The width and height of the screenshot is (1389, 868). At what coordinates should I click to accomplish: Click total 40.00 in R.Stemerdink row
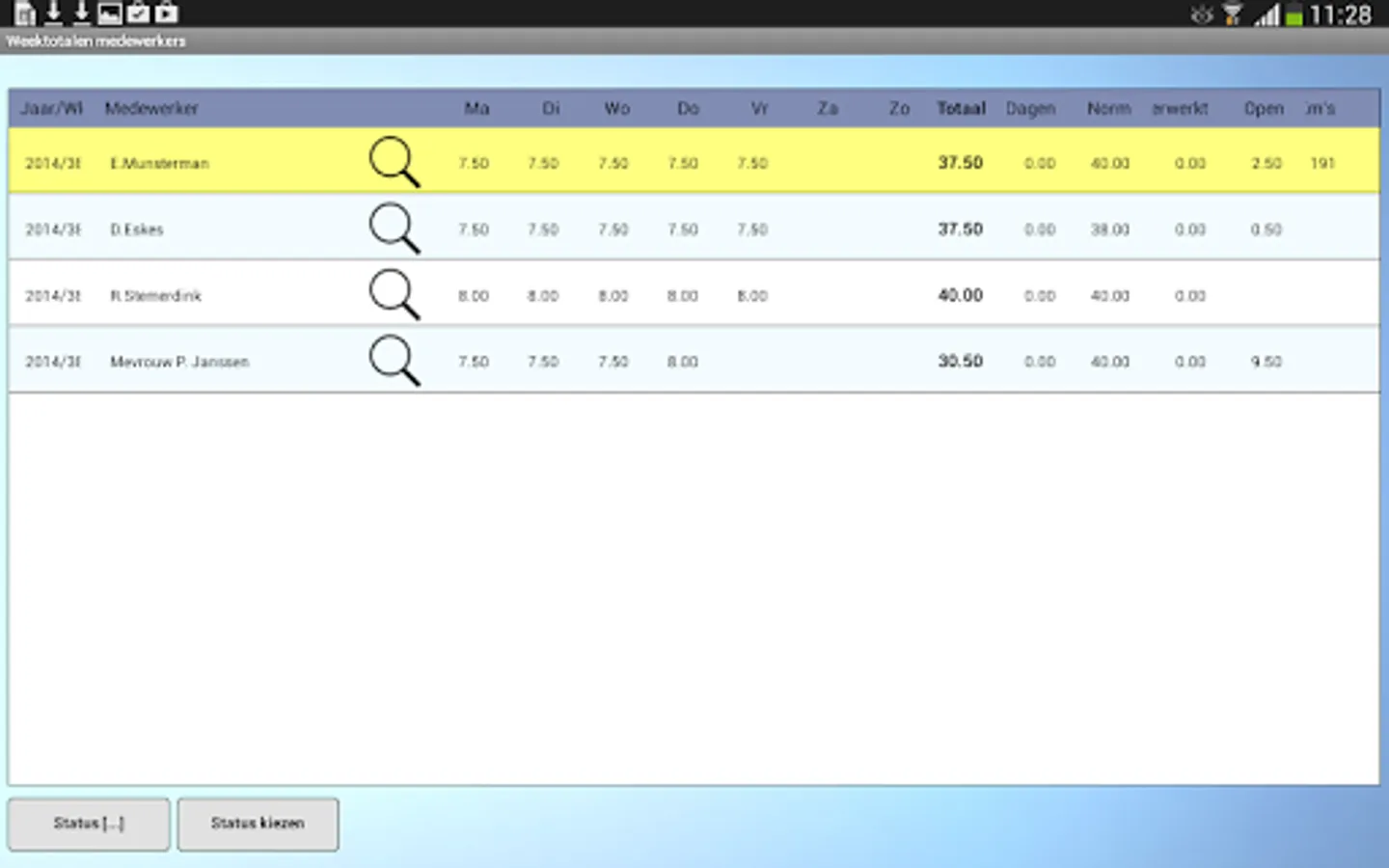point(961,295)
